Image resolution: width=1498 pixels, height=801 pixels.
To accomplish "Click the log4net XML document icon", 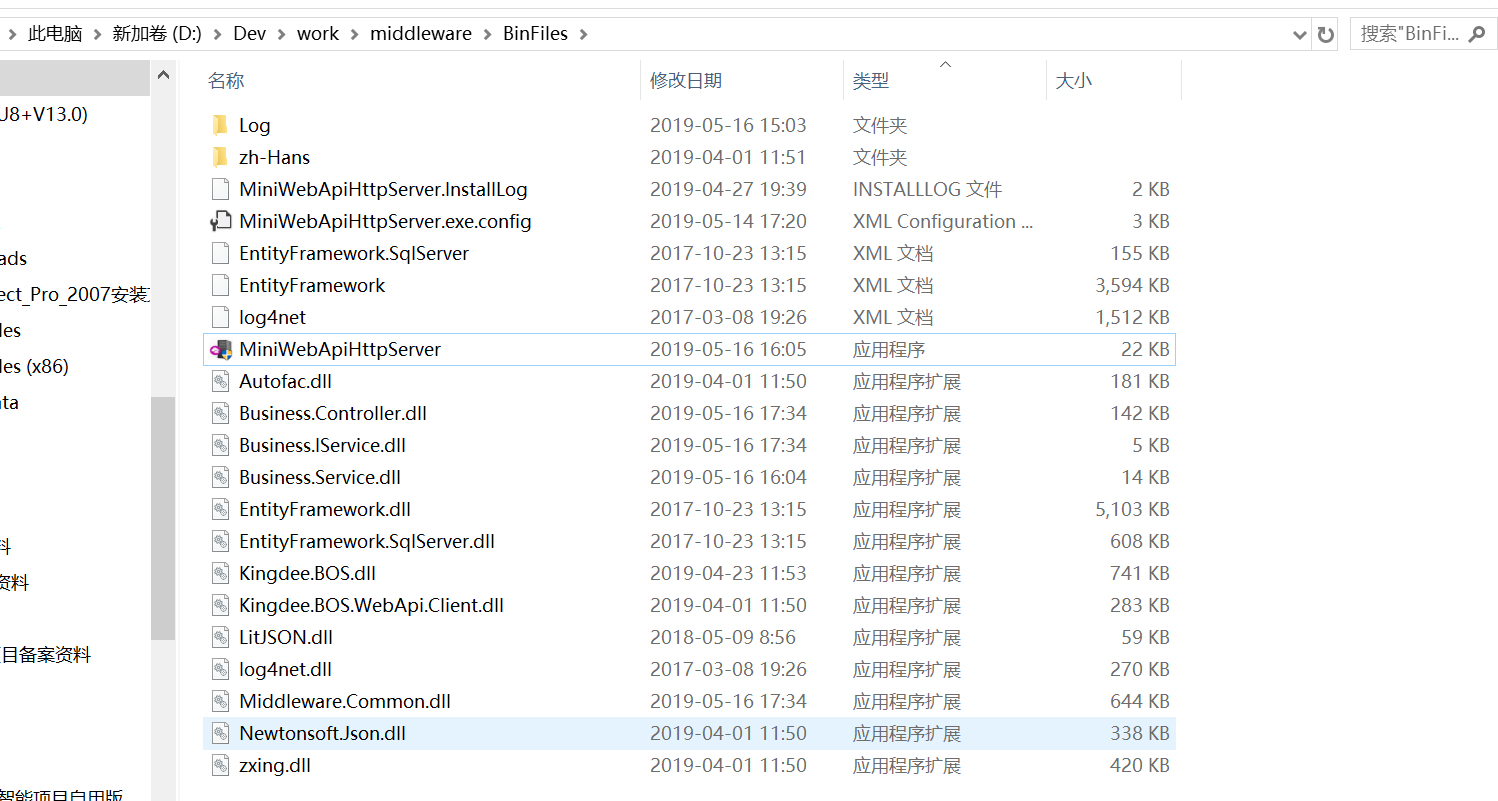I will click(x=221, y=317).
